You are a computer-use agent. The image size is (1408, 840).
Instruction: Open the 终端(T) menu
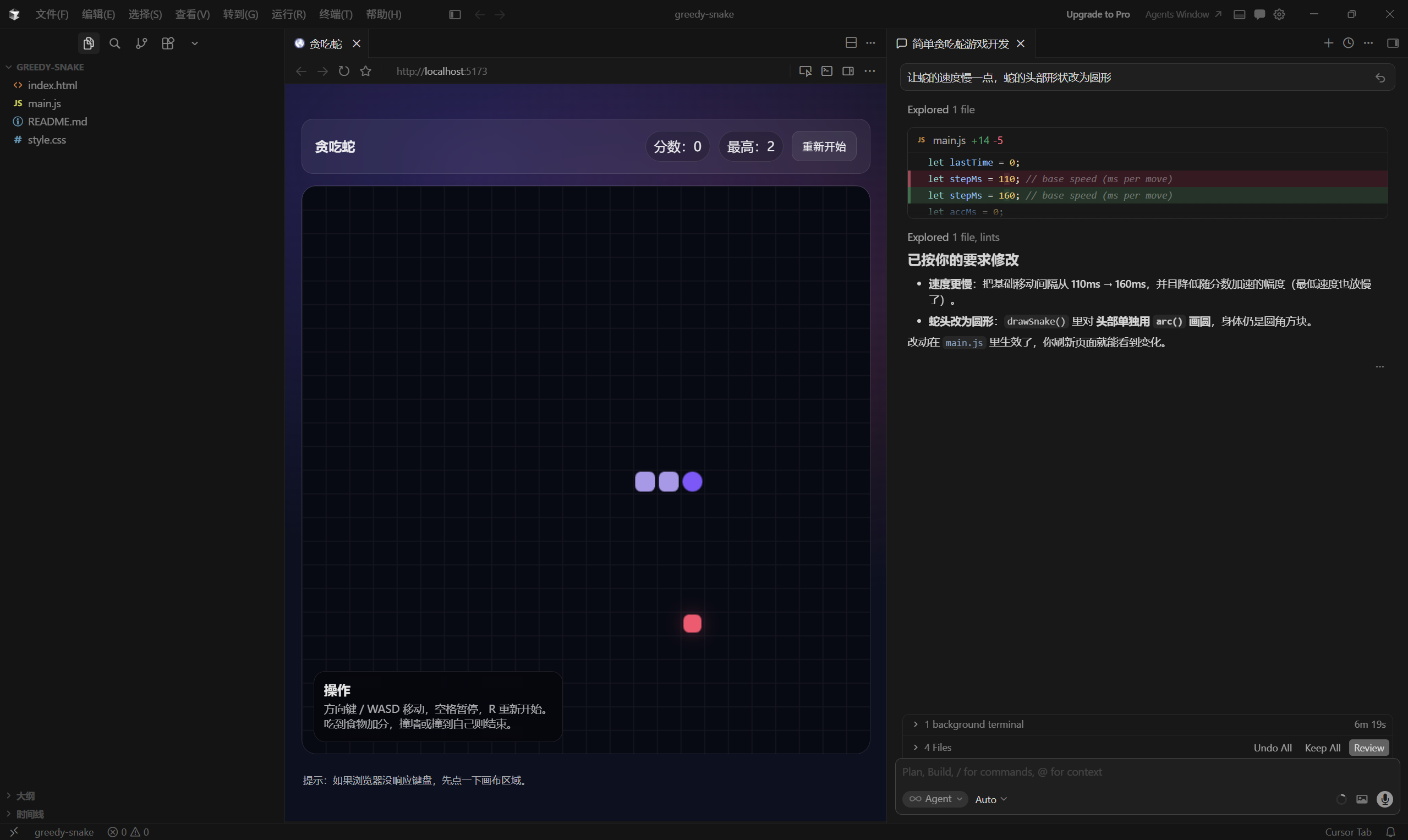[x=336, y=14]
